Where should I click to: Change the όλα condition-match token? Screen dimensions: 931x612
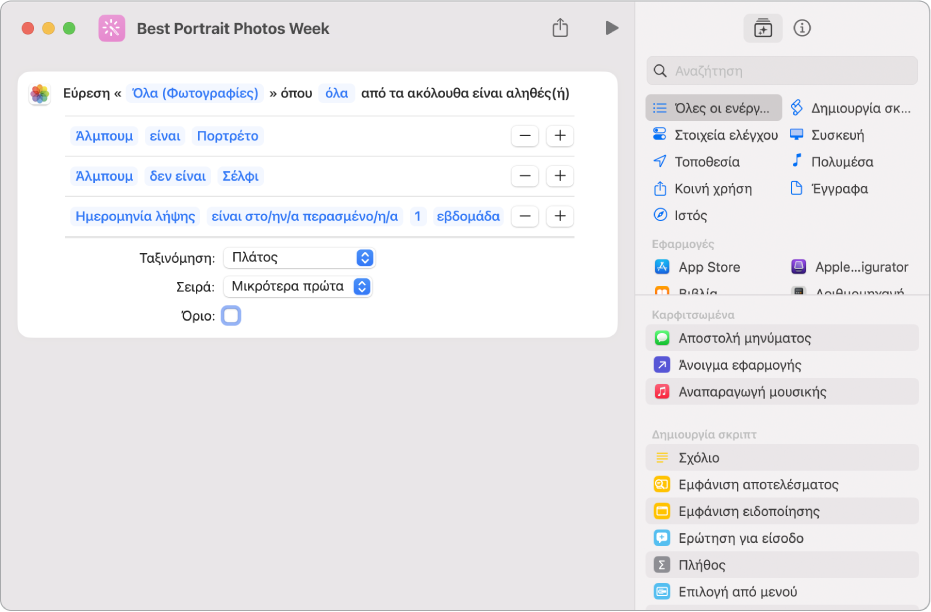337,93
